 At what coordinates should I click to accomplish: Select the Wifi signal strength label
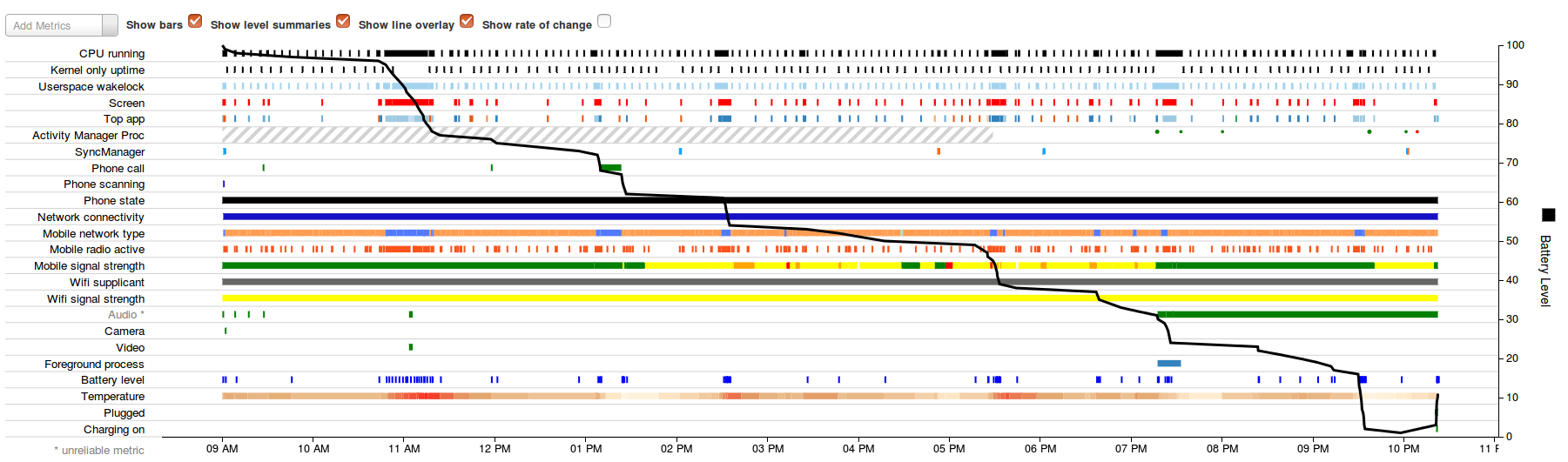(x=96, y=299)
